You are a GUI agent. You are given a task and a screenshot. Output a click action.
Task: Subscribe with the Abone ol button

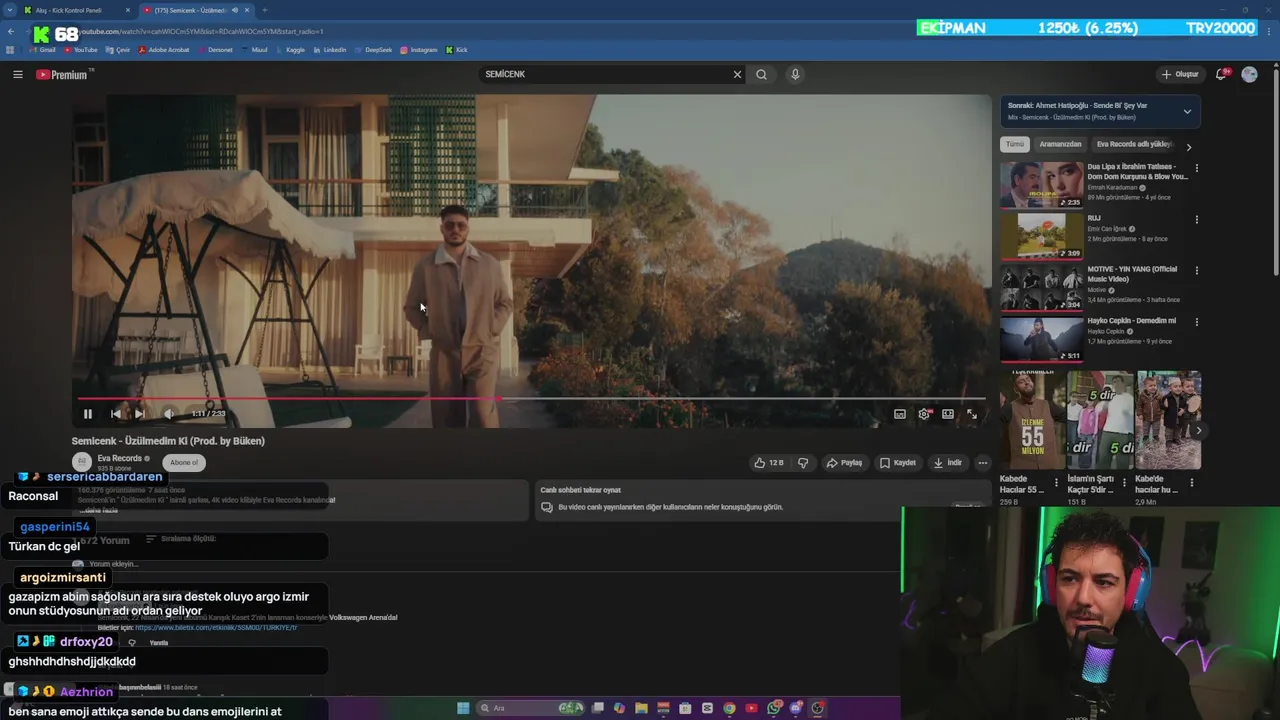(184, 462)
